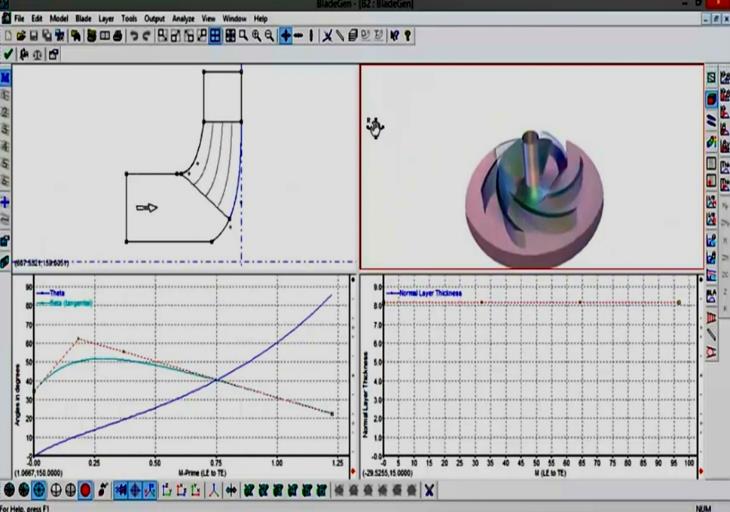Click the multicolor shaded icon in the right sidebar

[711, 142]
